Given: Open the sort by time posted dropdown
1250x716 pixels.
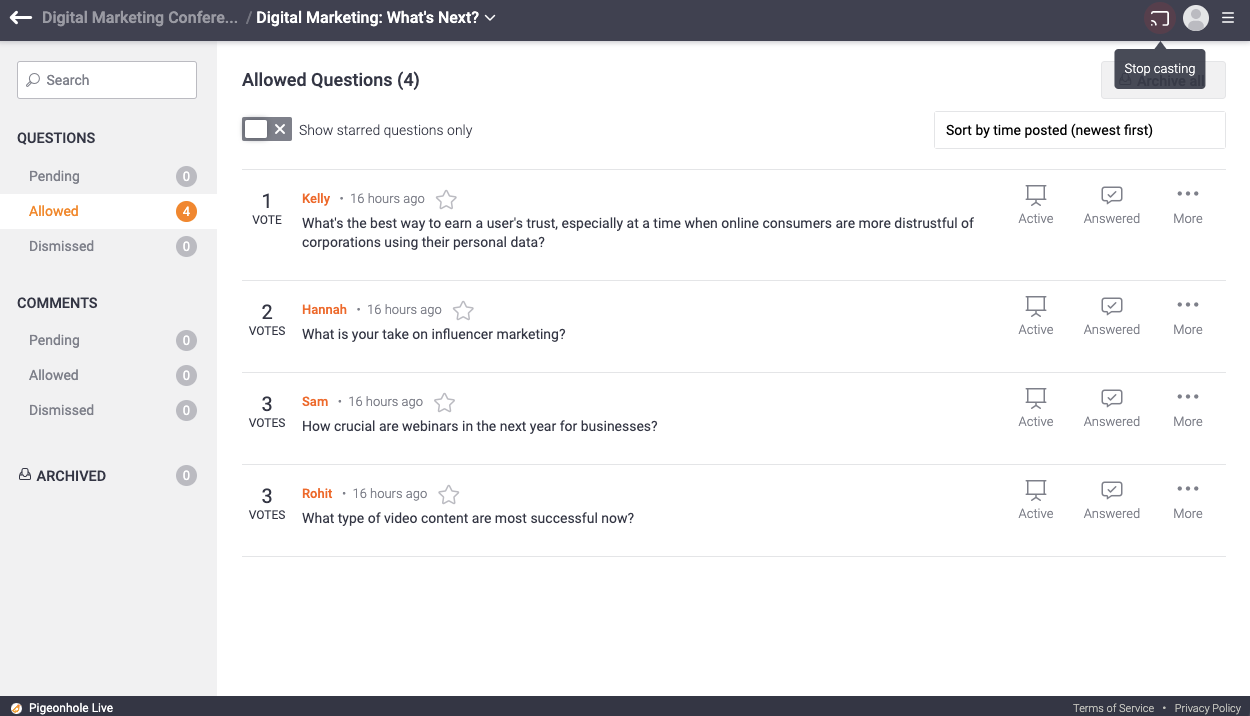Looking at the screenshot, I should tap(1079, 130).
